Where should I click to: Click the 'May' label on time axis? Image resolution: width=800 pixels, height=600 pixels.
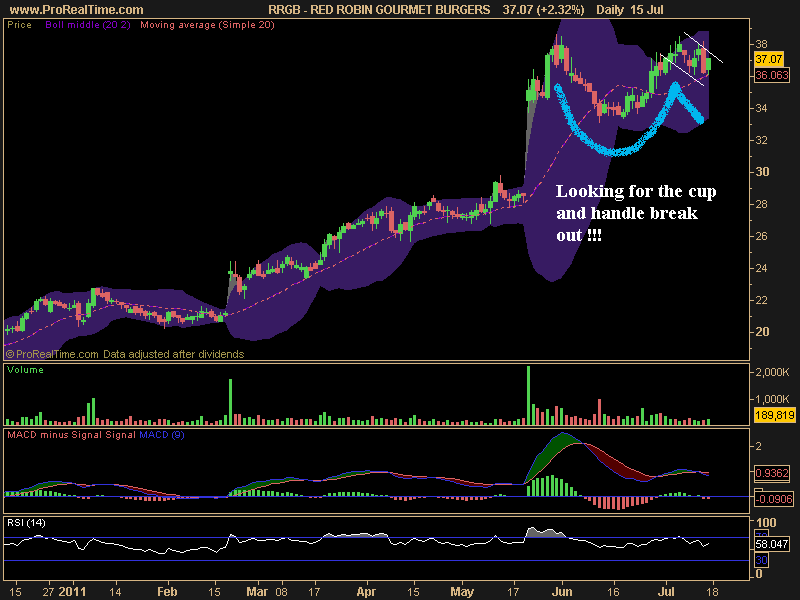[x=462, y=592]
